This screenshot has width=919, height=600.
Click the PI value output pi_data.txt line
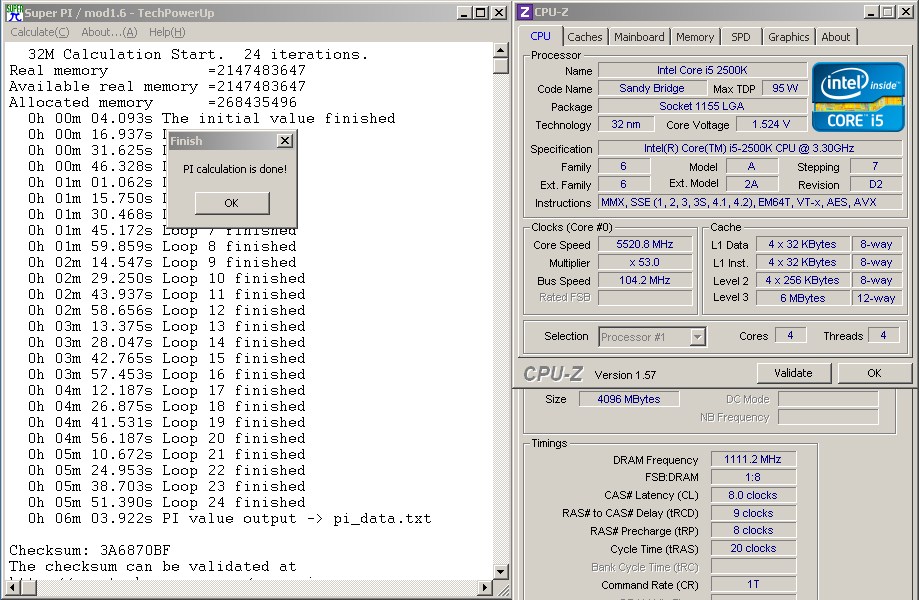pos(229,519)
